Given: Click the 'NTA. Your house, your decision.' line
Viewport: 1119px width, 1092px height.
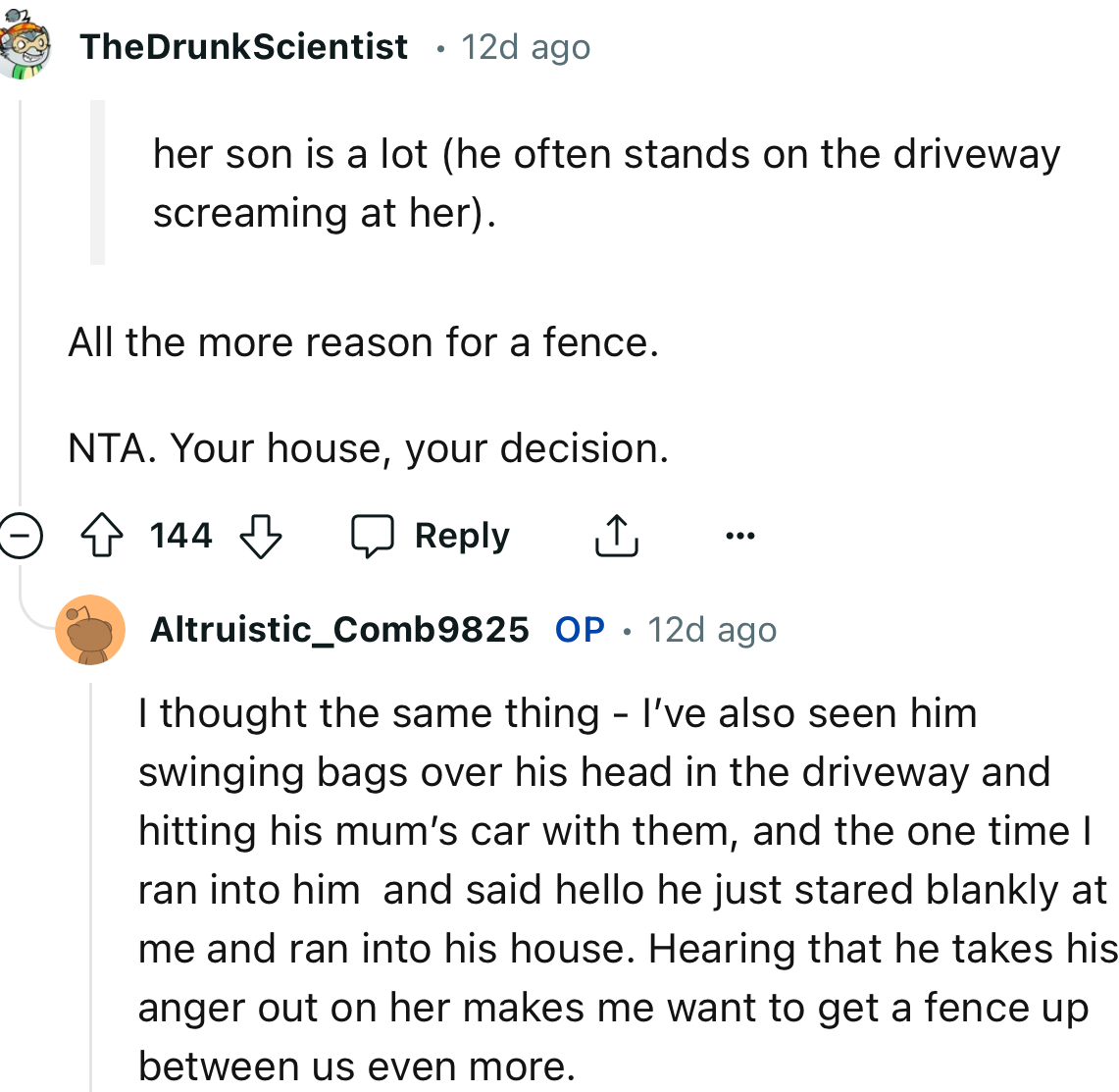Looking at the screenshot, I should pyautogui.click(x=368, y=448).
